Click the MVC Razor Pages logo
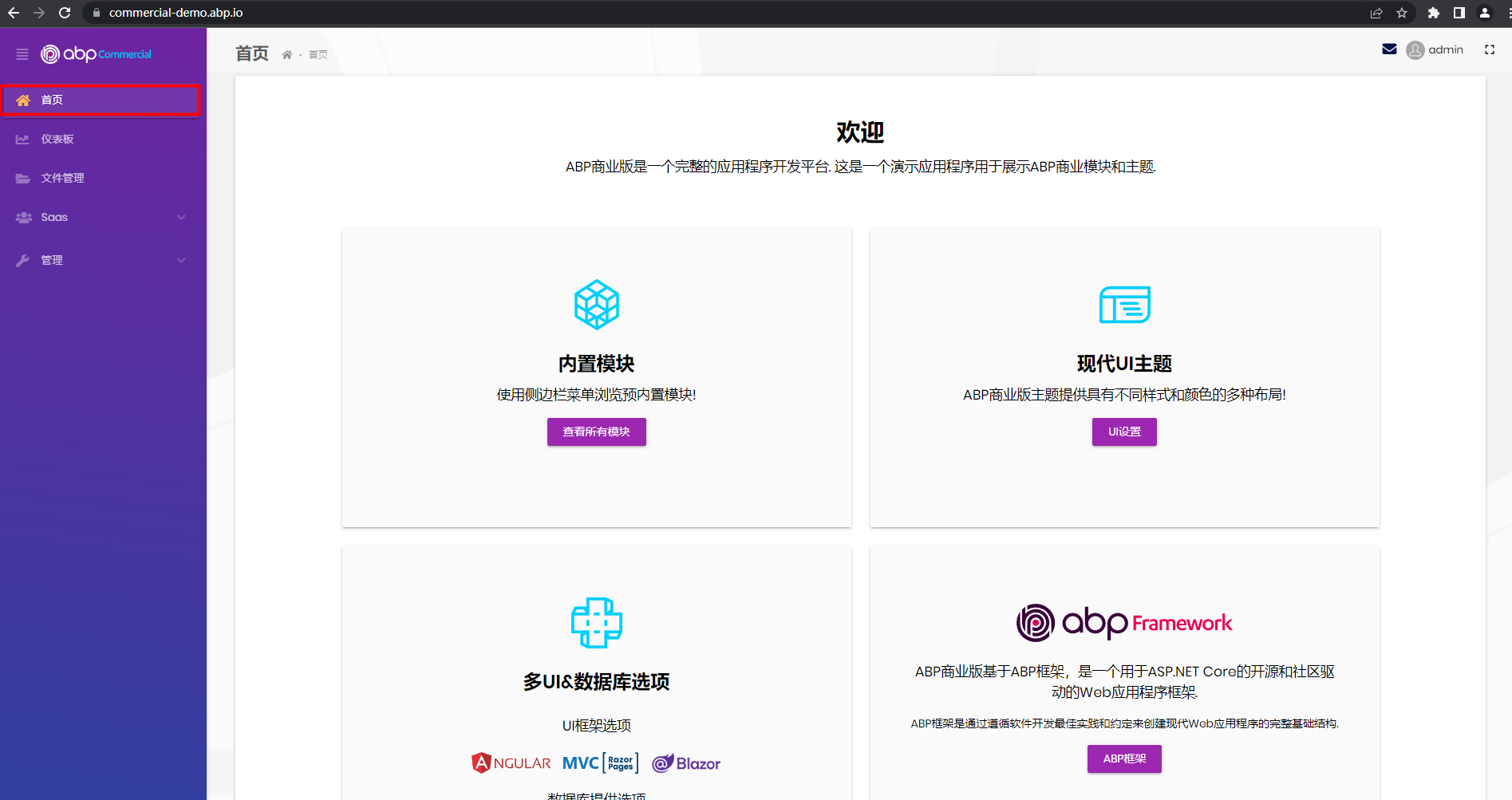 click(x=601, y=763)
